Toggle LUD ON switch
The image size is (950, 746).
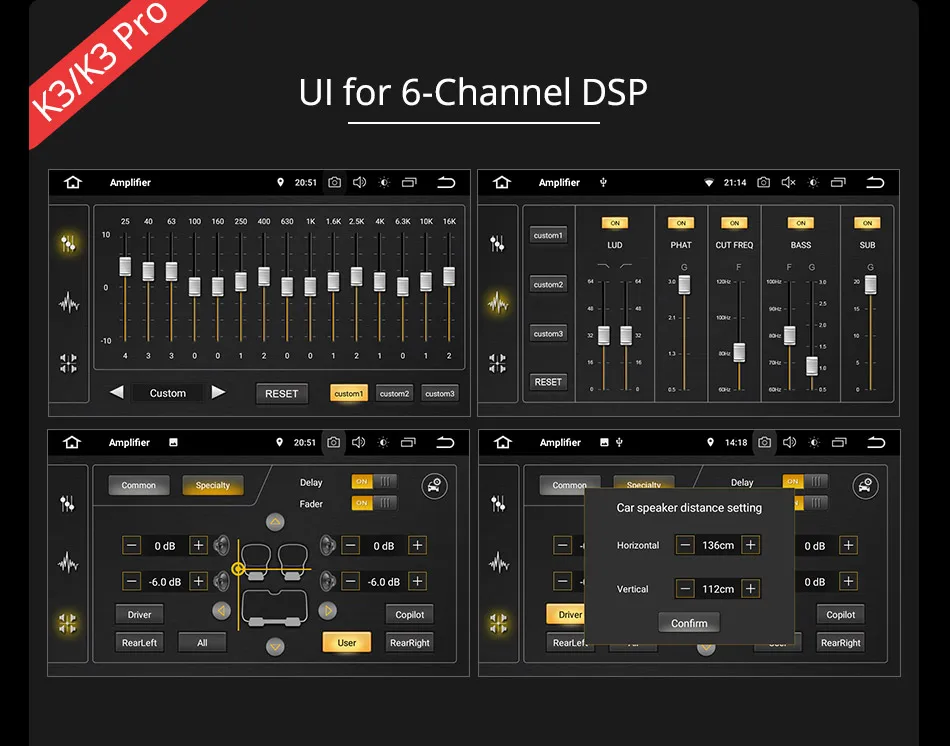click(615, 223)
